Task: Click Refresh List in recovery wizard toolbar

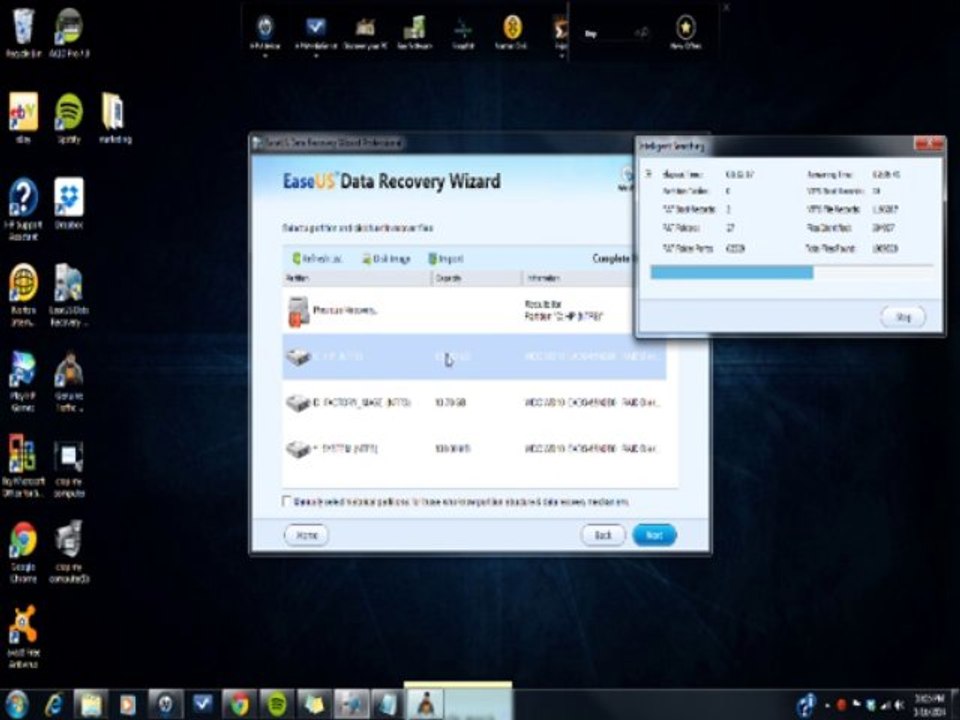Action: [317, 259]
